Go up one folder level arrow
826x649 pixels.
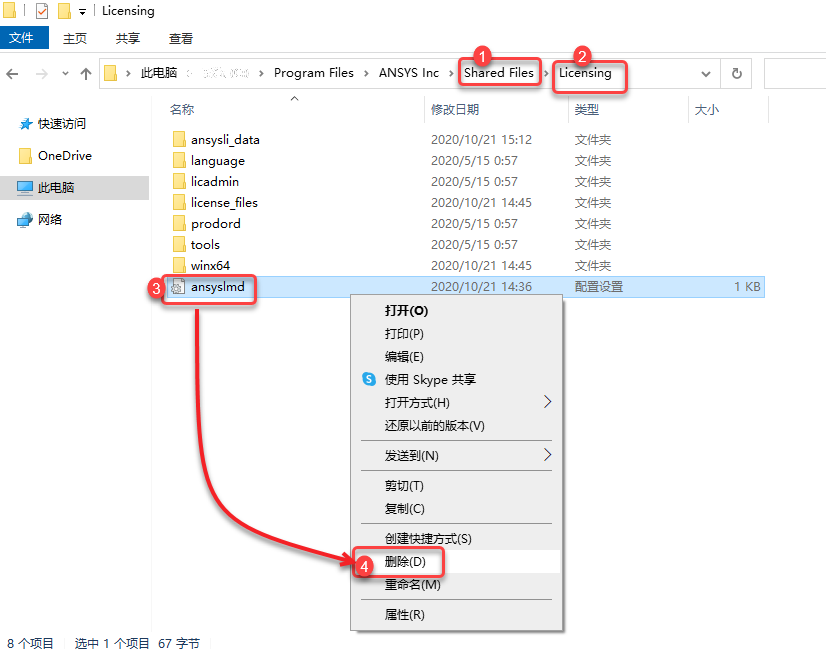point(86,74)
